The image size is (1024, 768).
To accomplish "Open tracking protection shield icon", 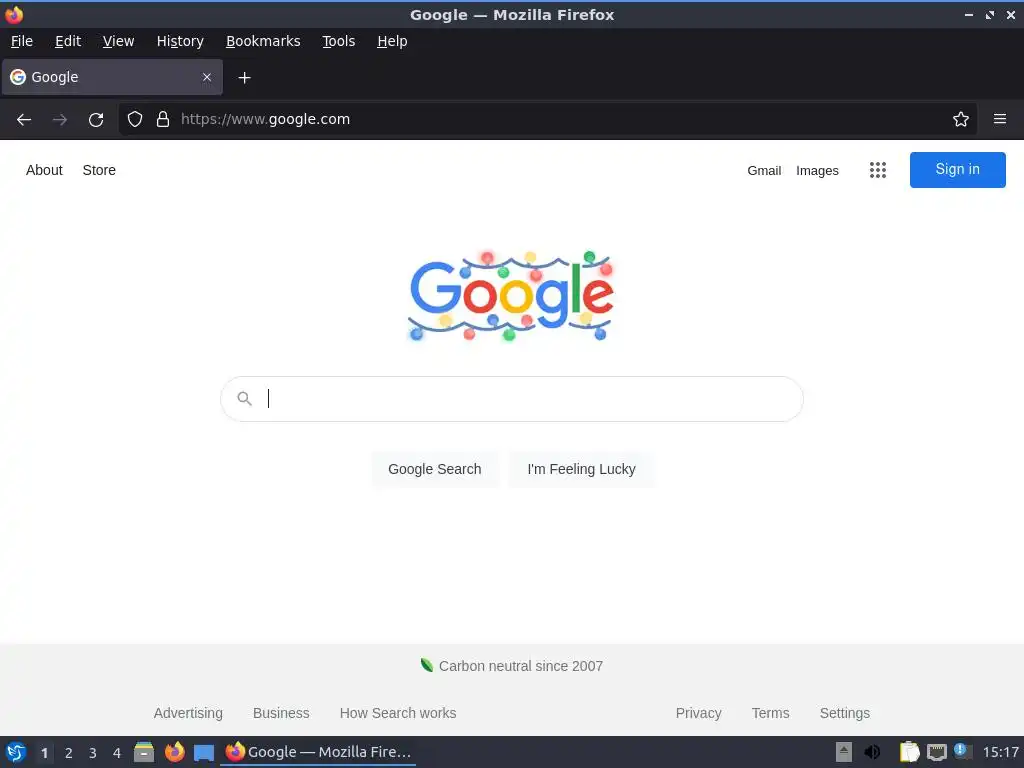I will click(x=135, y=119).
